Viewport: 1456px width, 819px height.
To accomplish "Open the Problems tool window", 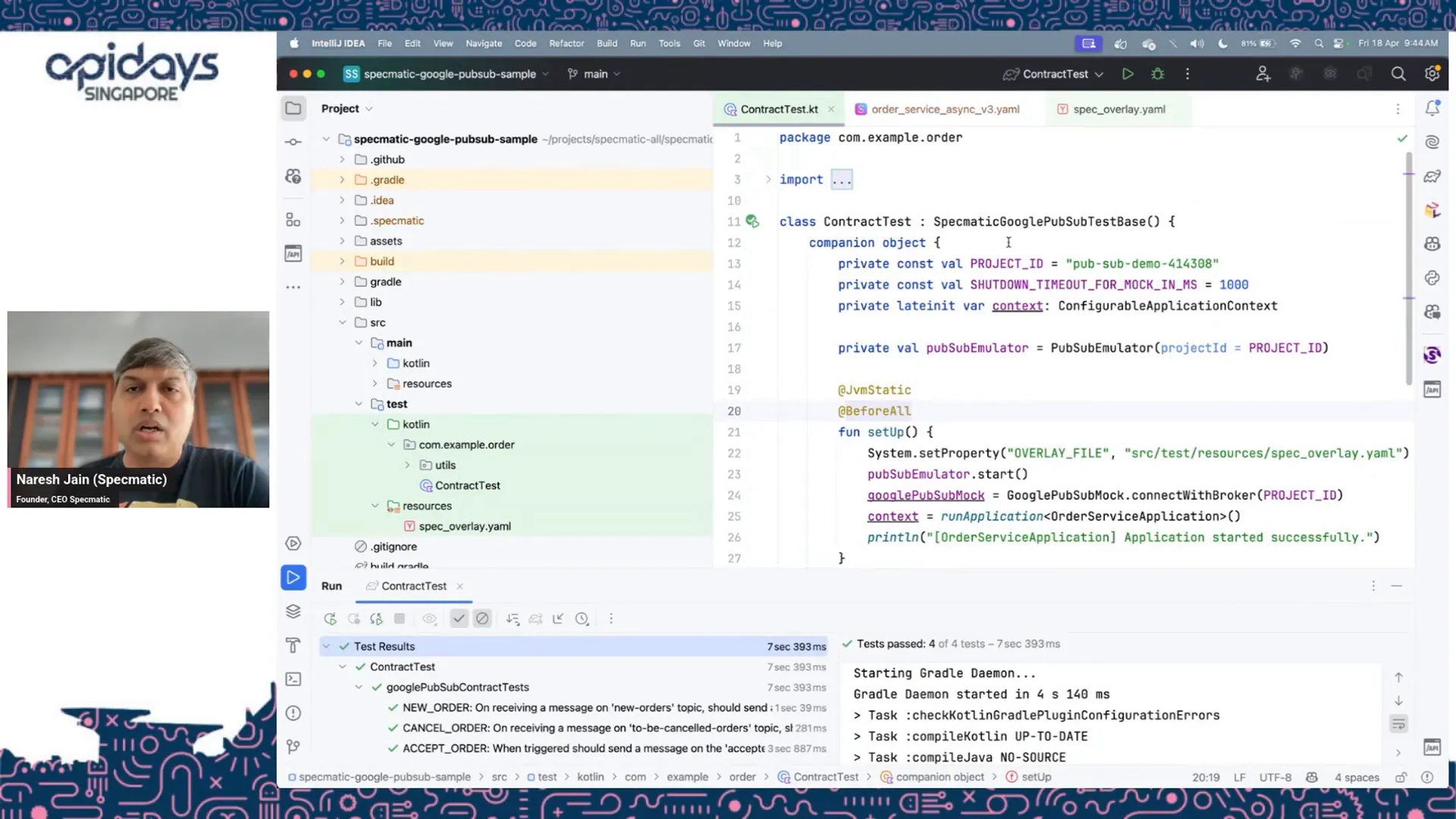I will point(293,713).
